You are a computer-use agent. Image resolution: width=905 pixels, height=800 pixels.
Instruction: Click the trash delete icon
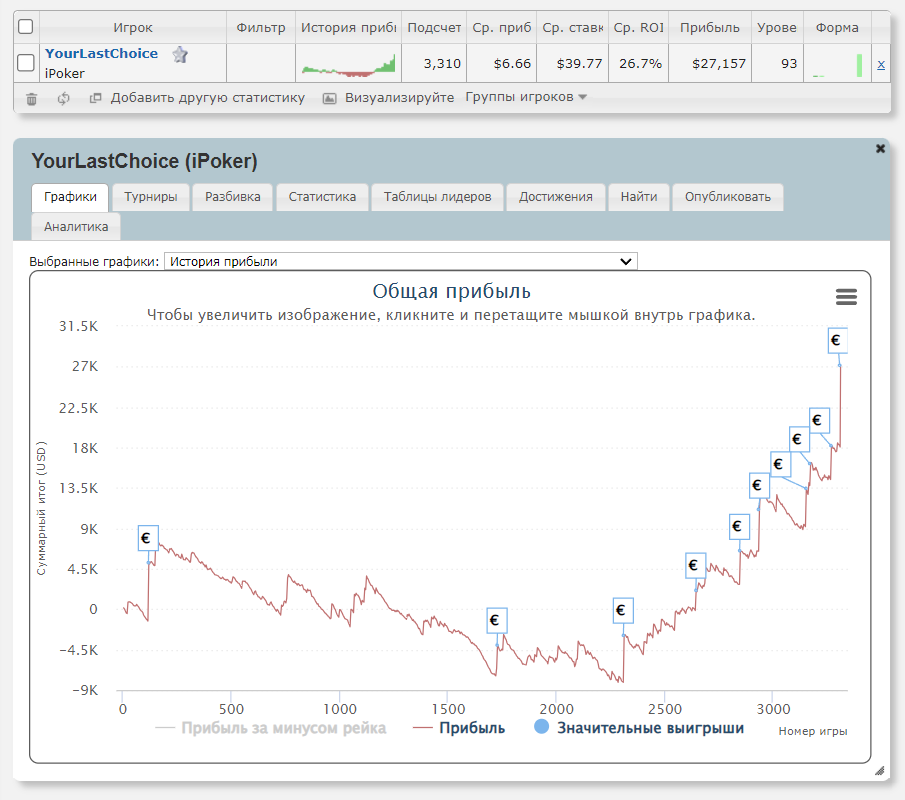tap(31, 98)
